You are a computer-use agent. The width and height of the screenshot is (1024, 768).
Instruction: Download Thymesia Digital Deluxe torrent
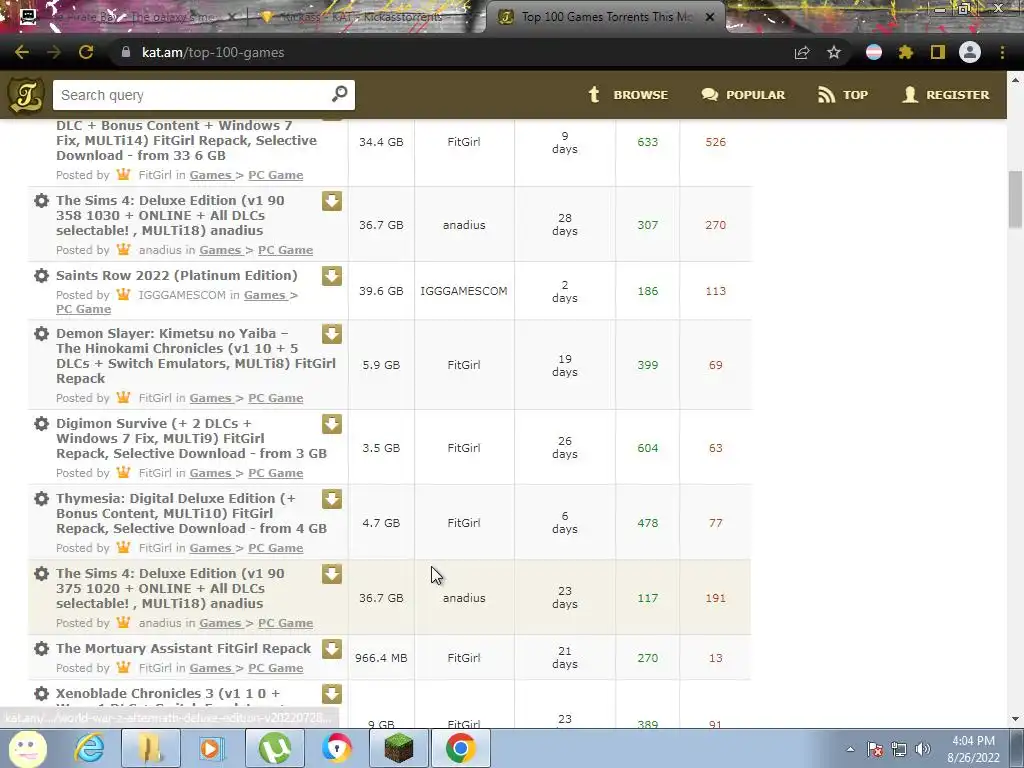(x=332, y=500)
